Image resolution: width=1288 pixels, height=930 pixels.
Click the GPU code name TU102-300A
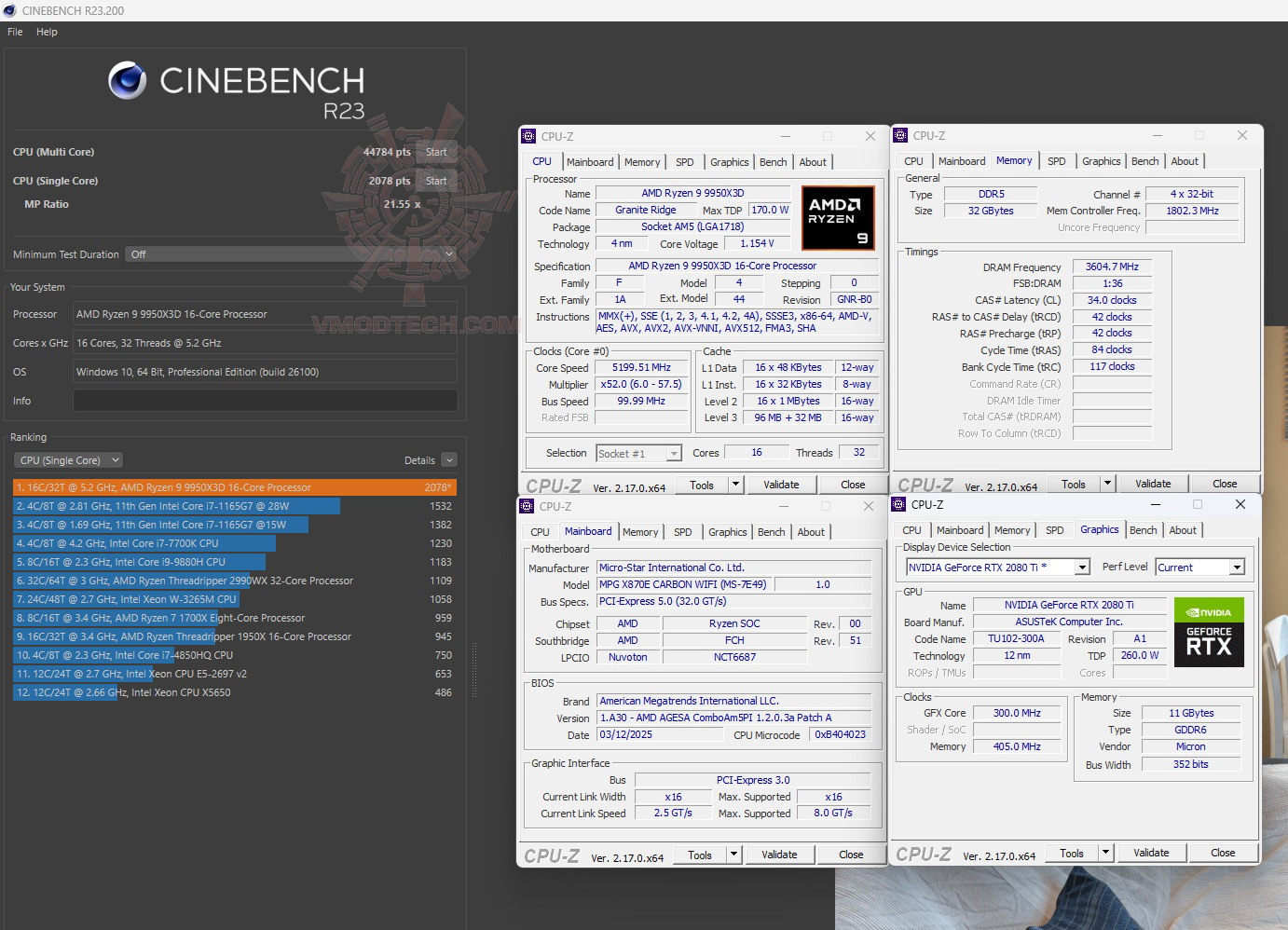point(1017,638)
